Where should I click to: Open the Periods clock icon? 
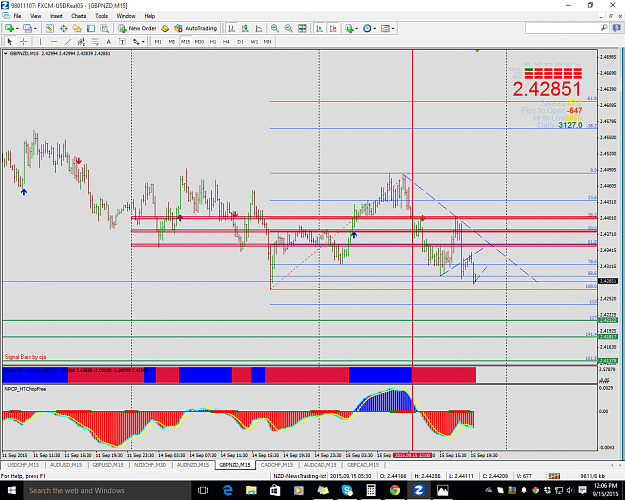367,28
